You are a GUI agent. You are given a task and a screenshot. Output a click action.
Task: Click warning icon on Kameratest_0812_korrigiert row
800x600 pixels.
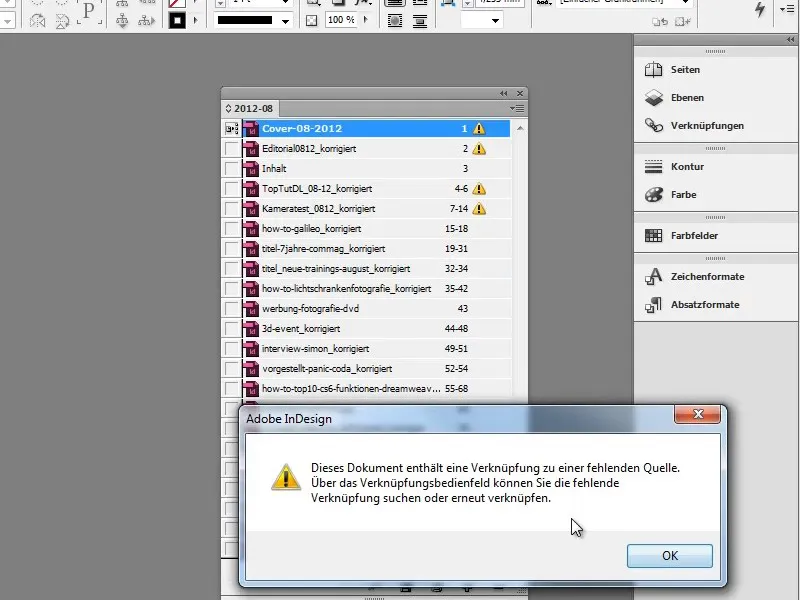(479, 208)
